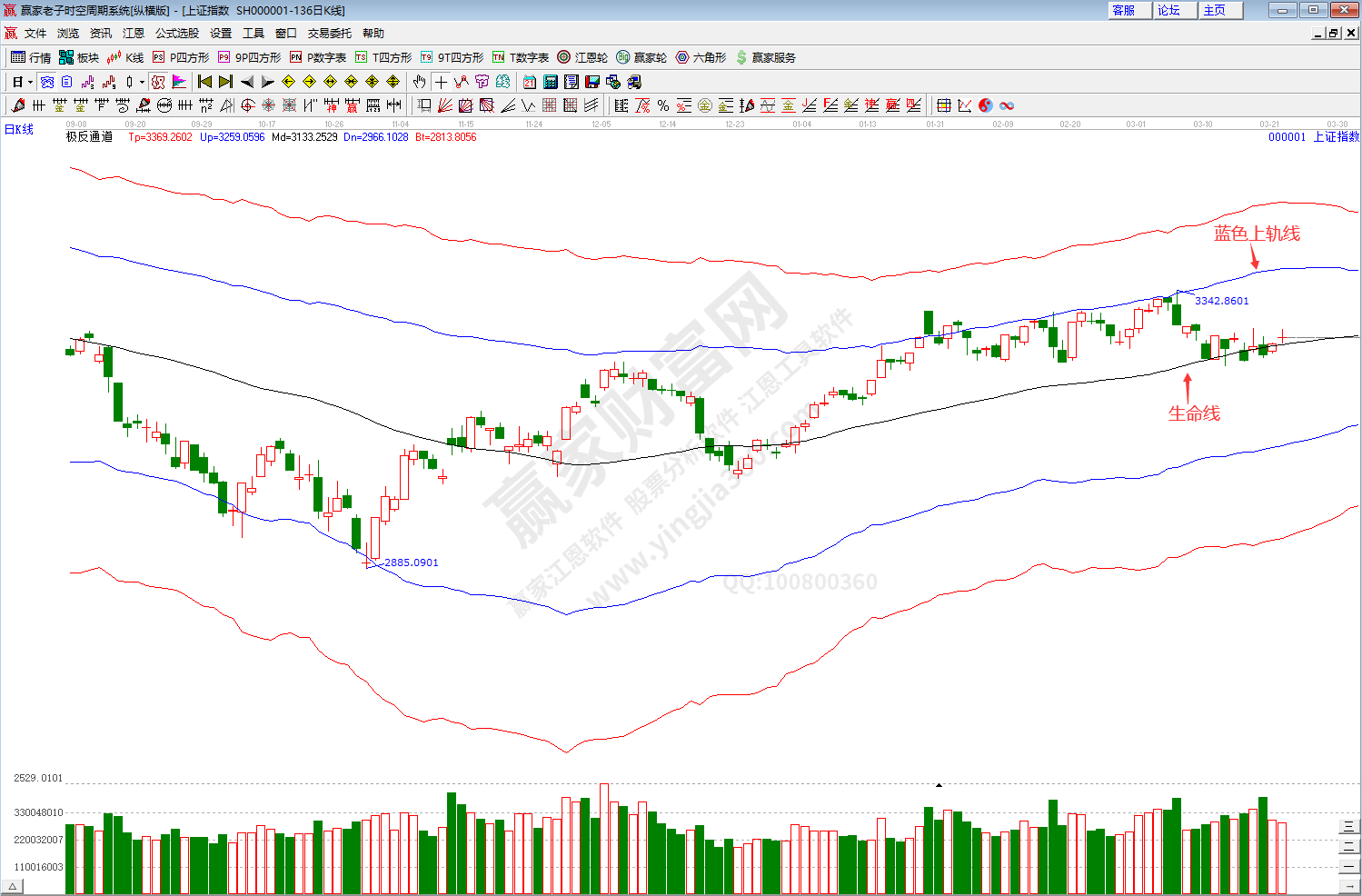Open the 浏览 menu
The image size is (1362, 896).
[68, 34]
